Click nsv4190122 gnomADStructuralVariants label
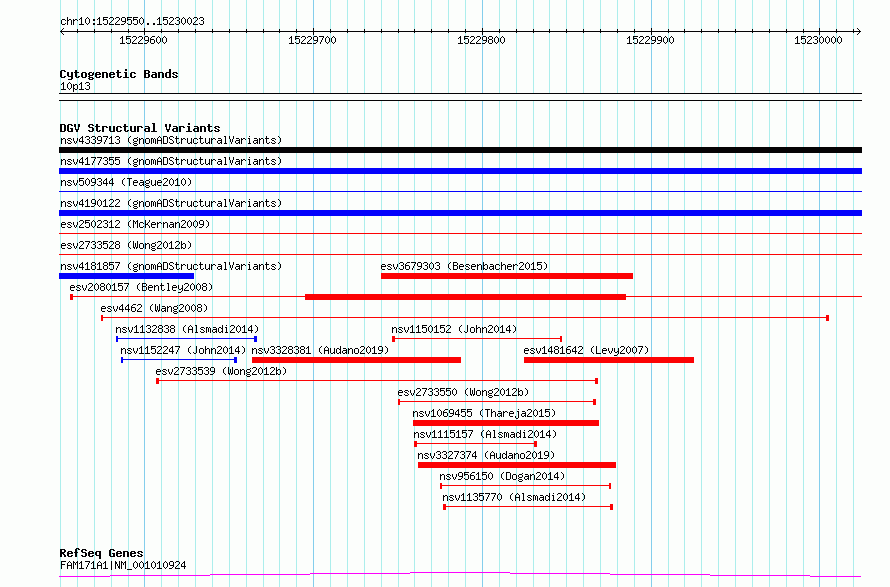This screenshot has height=587, width=890. coord(171,203)
